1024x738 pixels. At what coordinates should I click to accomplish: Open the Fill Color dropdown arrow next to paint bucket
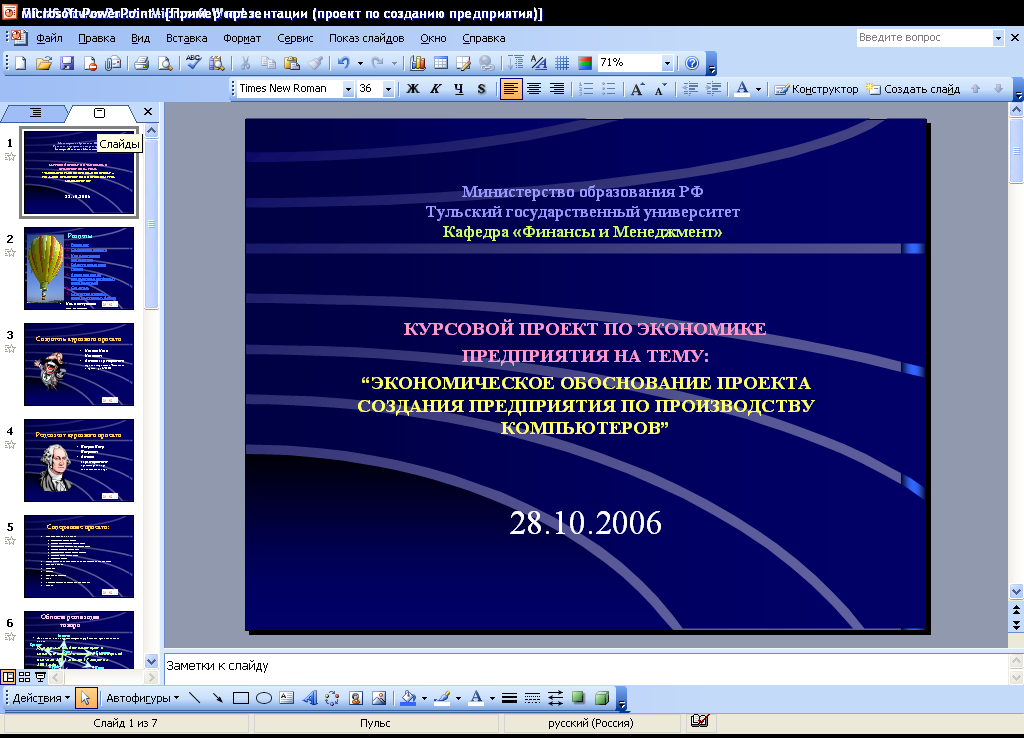pyautogui.click(x=424, y=698)
